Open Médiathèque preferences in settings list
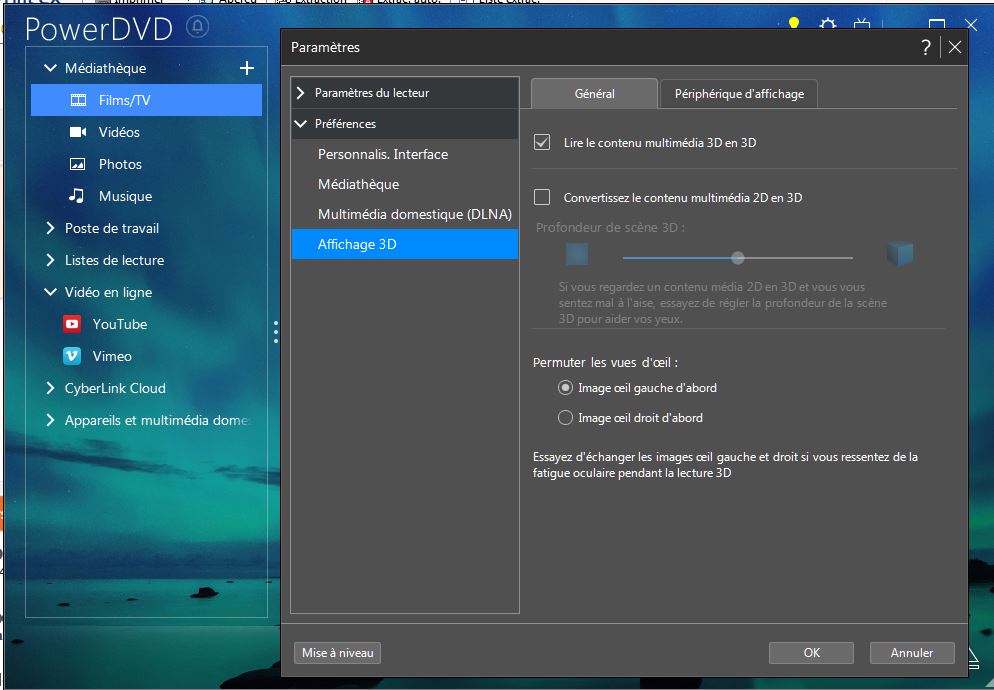The height and width of the screenshot is (690, 994). click(404, 184)
